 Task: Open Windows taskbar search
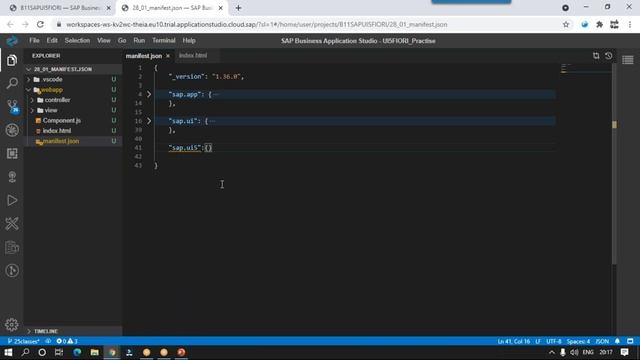click(x=25, y=352)
